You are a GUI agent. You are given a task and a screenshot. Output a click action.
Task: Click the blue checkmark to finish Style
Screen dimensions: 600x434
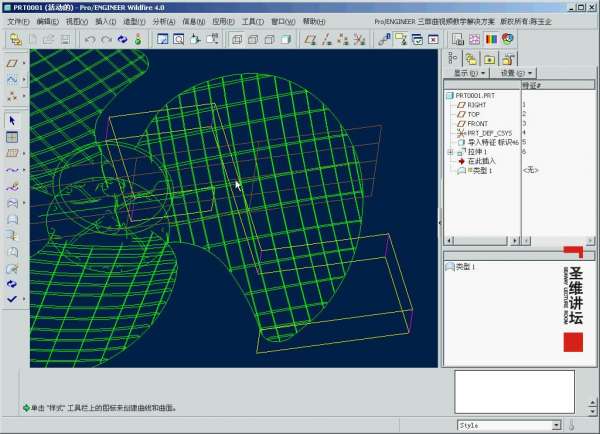12,298
